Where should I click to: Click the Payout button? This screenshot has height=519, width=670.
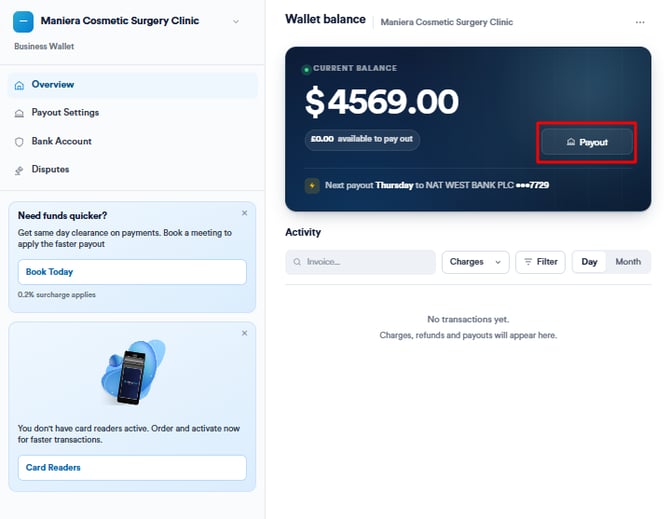coord(587,142)
